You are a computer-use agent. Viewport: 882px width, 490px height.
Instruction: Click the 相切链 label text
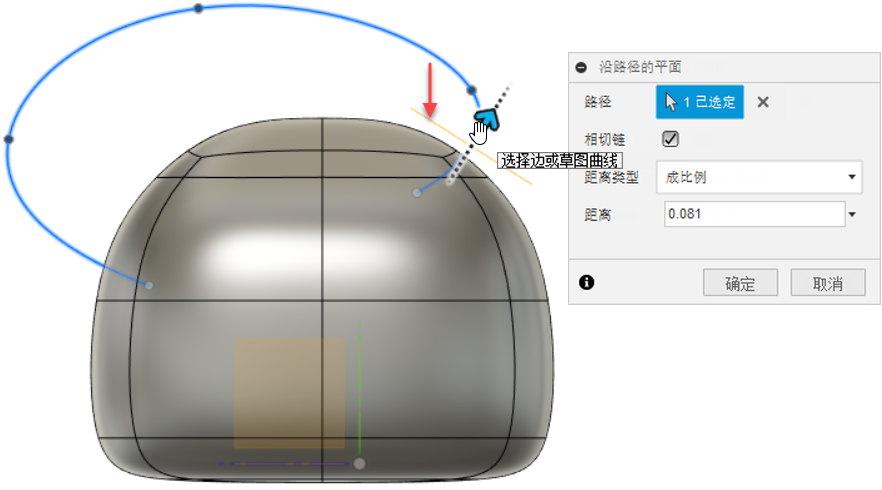[x=605, y=140]
